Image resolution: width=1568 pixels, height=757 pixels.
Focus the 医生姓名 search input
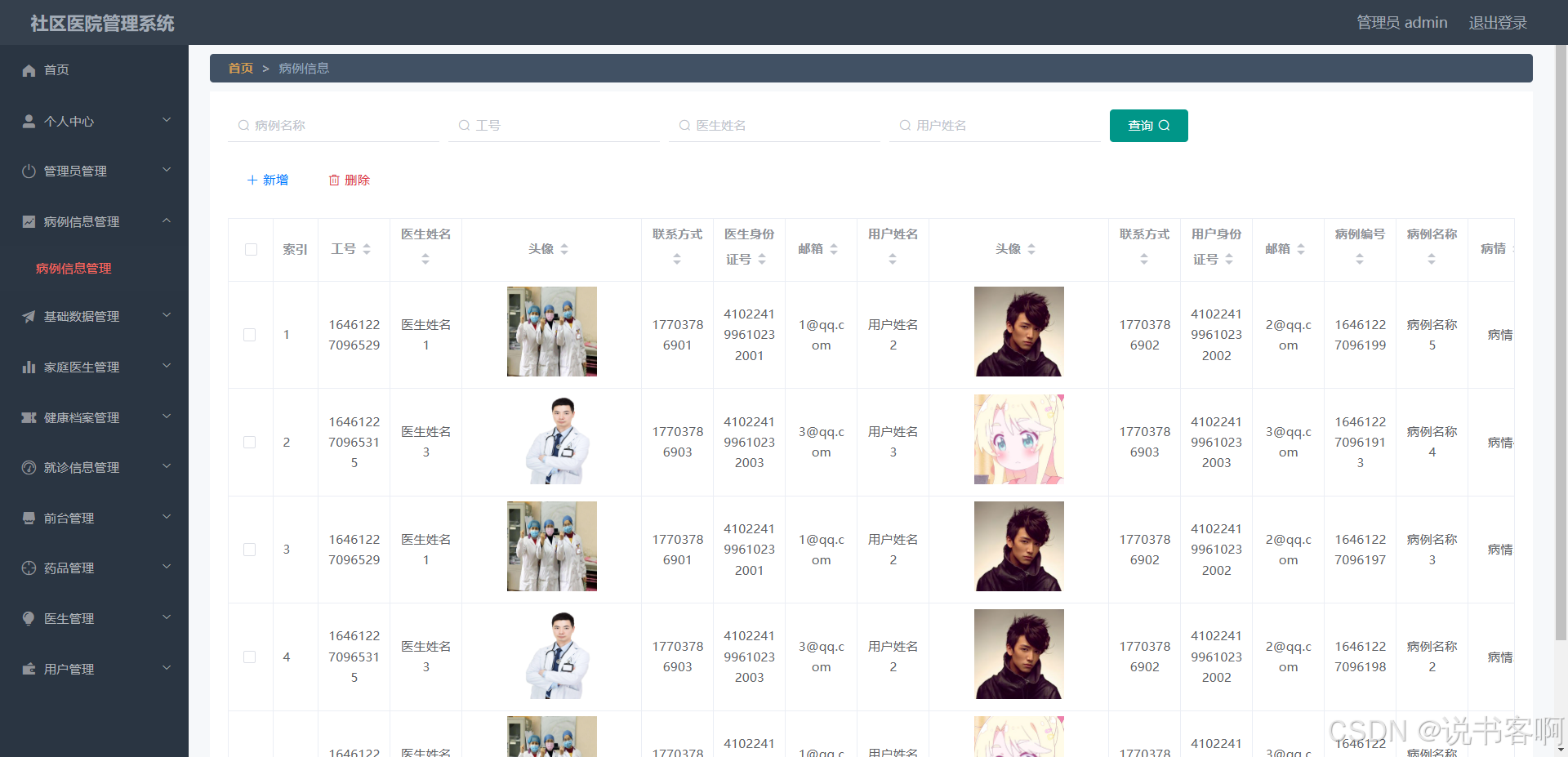point(774,126)
